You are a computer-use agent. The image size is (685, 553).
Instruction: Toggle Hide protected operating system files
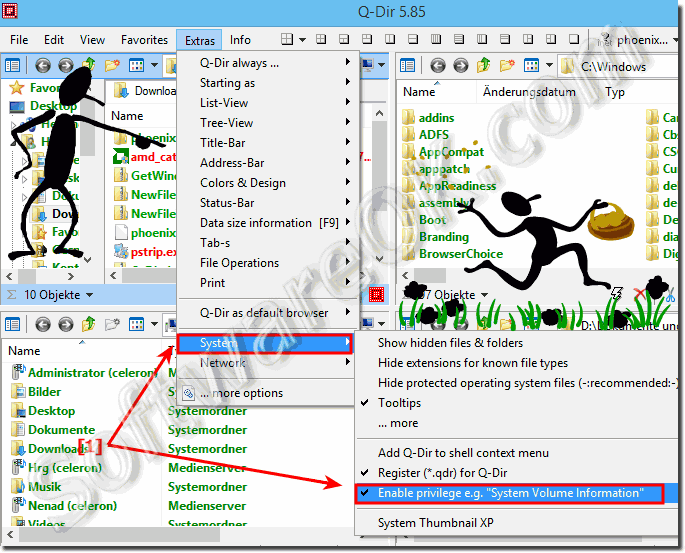click(x=516, y=383)
